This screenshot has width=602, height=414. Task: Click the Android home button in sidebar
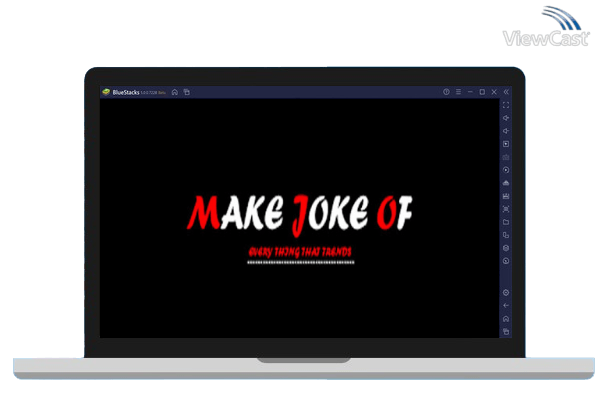506,319
